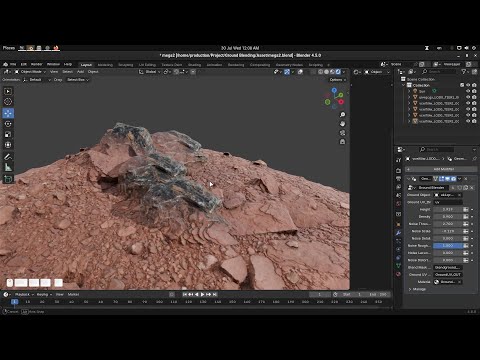The image size is (480, 360).
Task: Jump to the timeline start frame
Action: [x=185, y=294]
